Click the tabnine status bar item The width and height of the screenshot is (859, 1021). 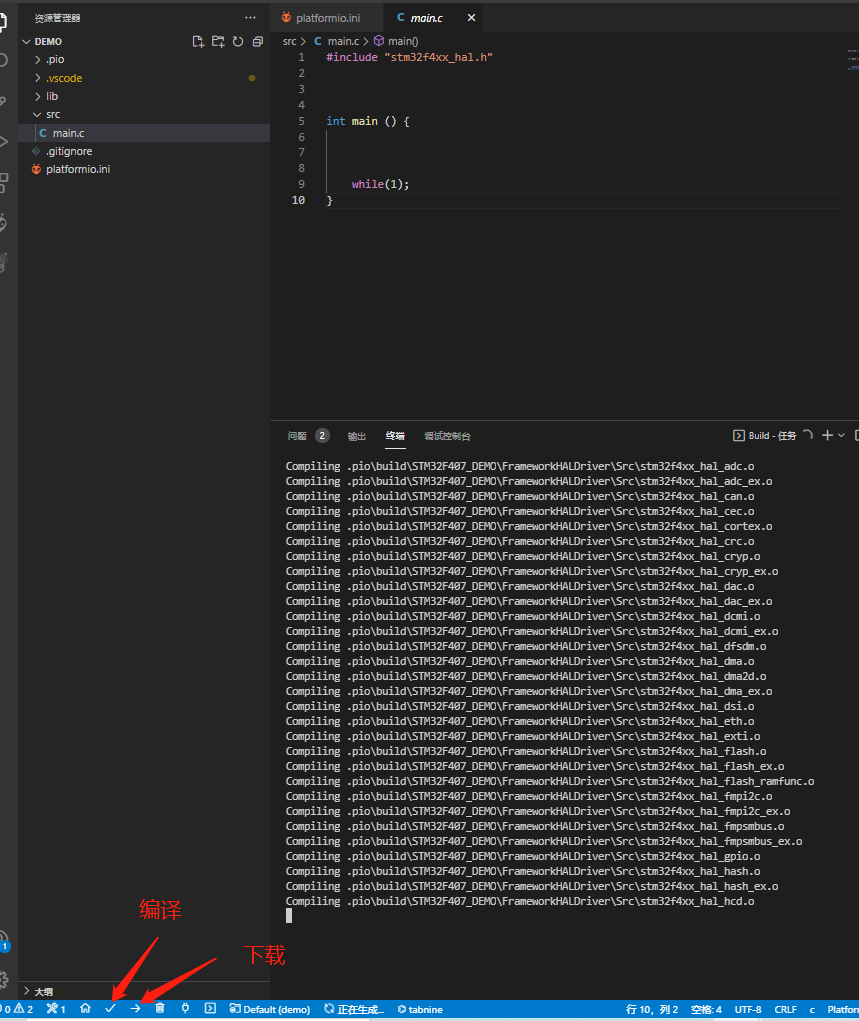coord(420,1009)
